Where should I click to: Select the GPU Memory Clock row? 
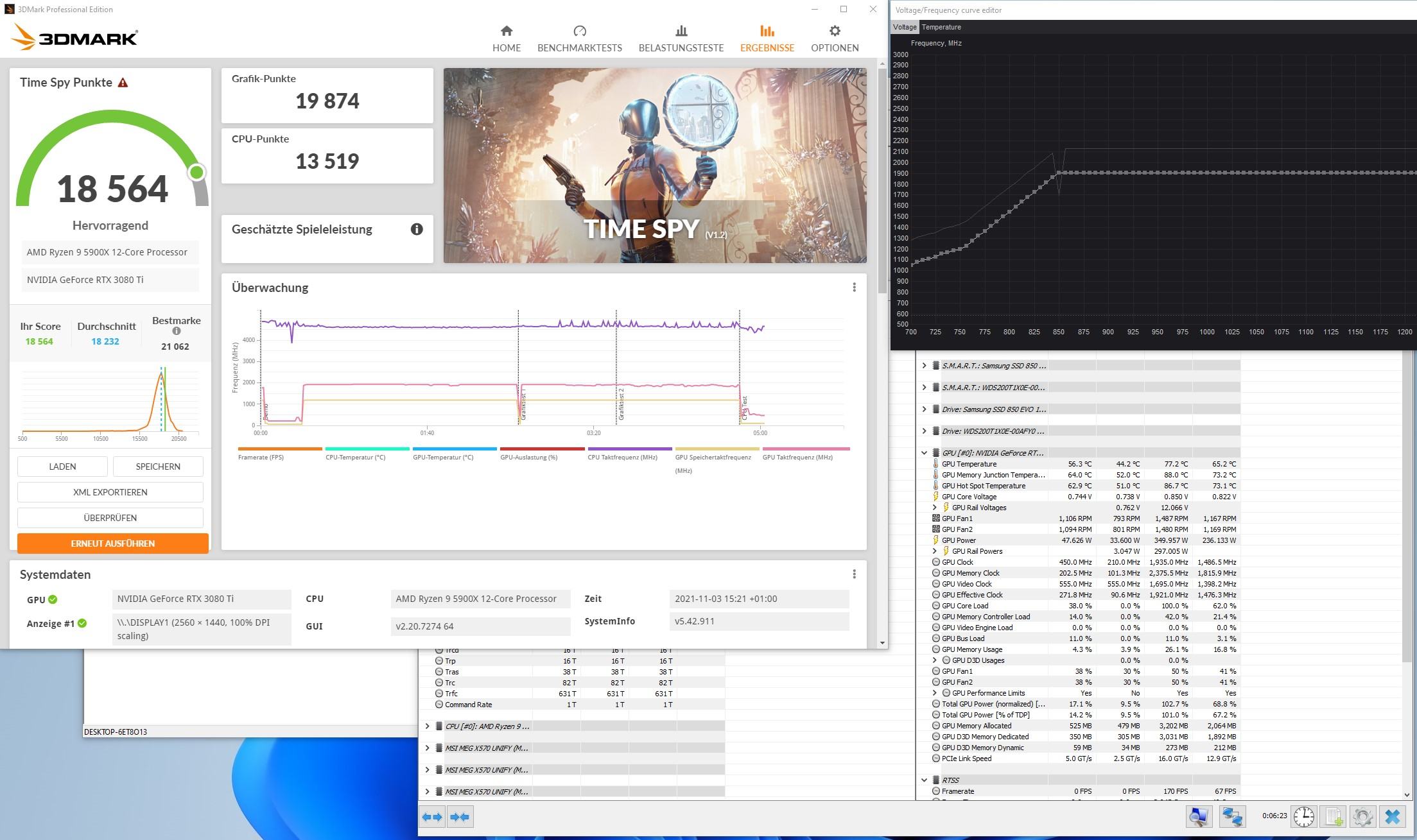1086,573
